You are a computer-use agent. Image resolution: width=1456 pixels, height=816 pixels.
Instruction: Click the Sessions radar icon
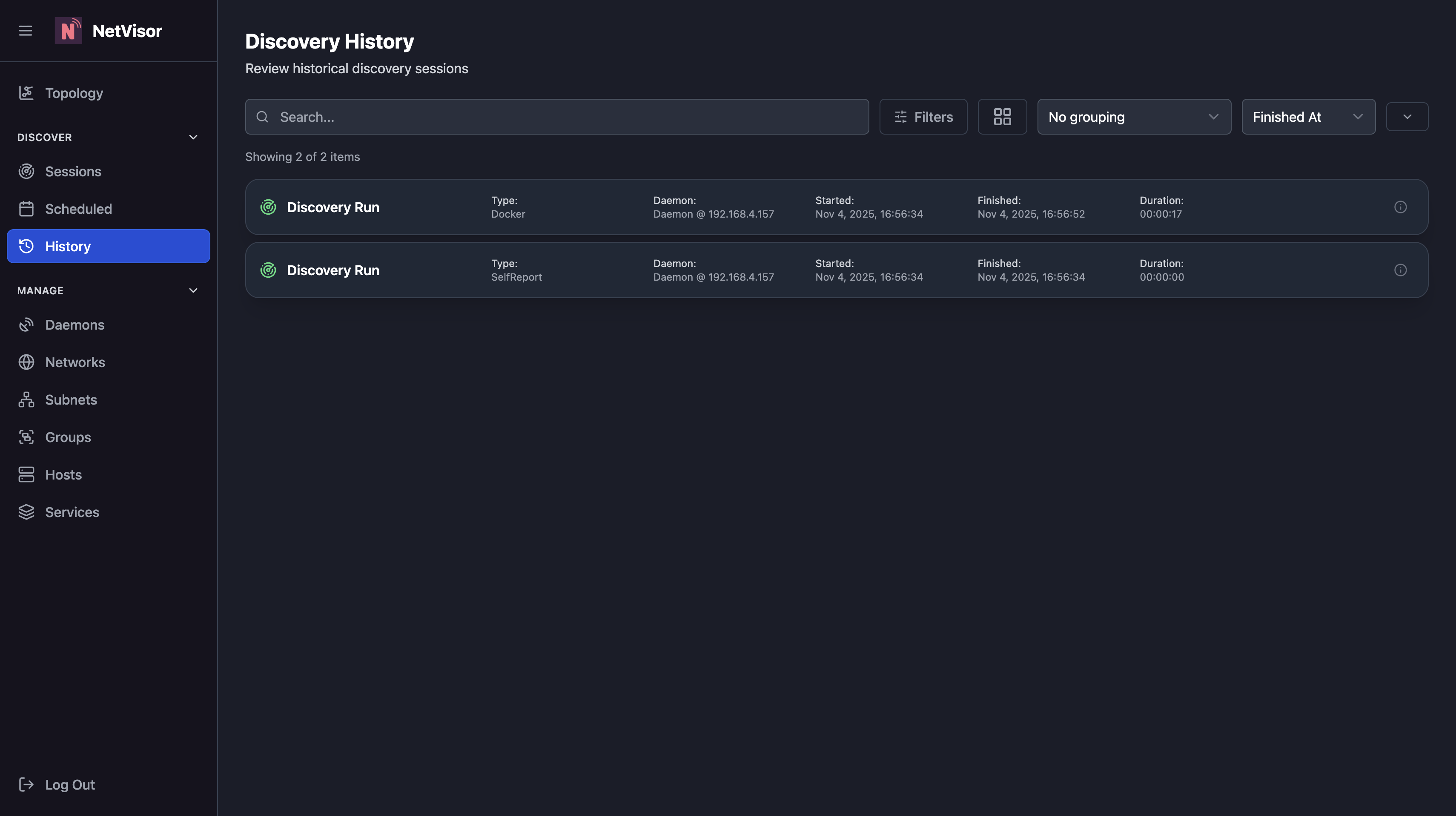coord(26,171)
